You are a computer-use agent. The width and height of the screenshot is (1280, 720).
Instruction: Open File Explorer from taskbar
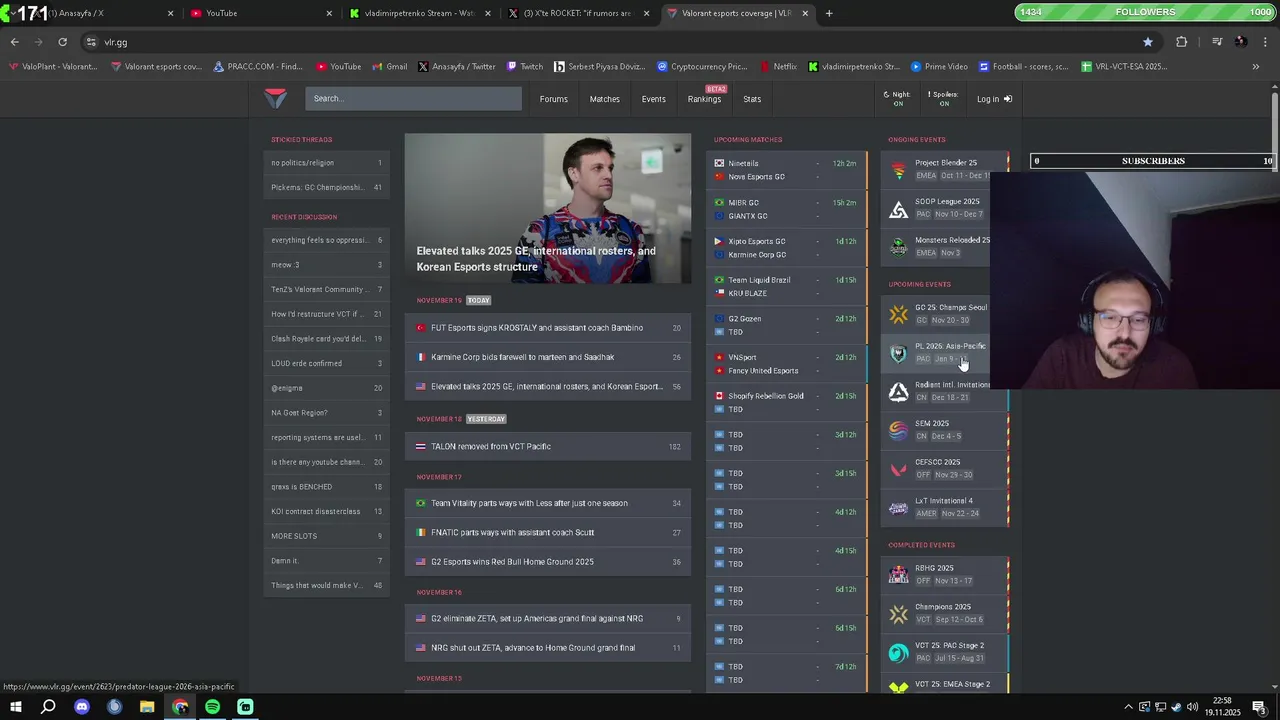tap(147, 707)
